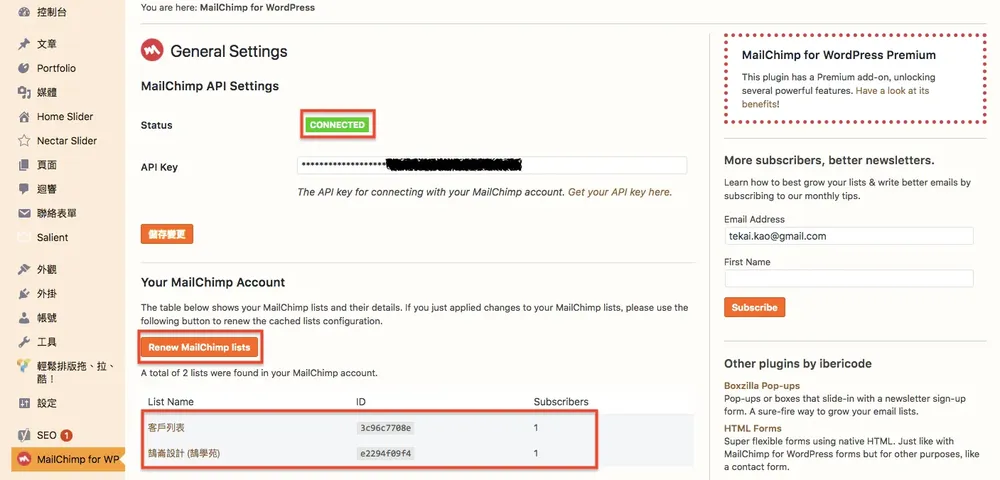
Task: Click the page builder icon beside 輕鬆排版拖、拉、酷！
Action: [24, 366]
